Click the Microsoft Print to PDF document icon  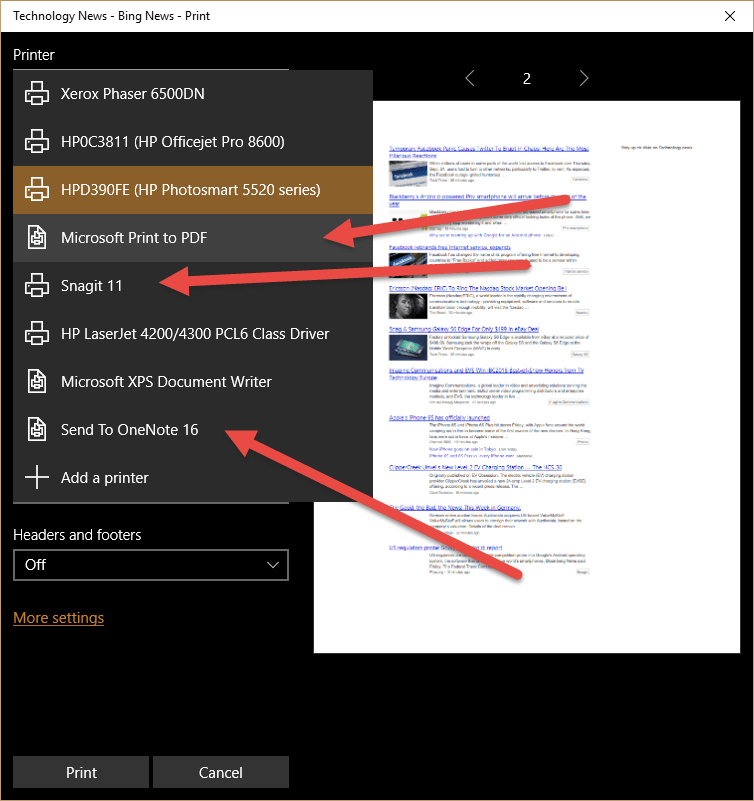pyautogui.click(x=37, y=238)
